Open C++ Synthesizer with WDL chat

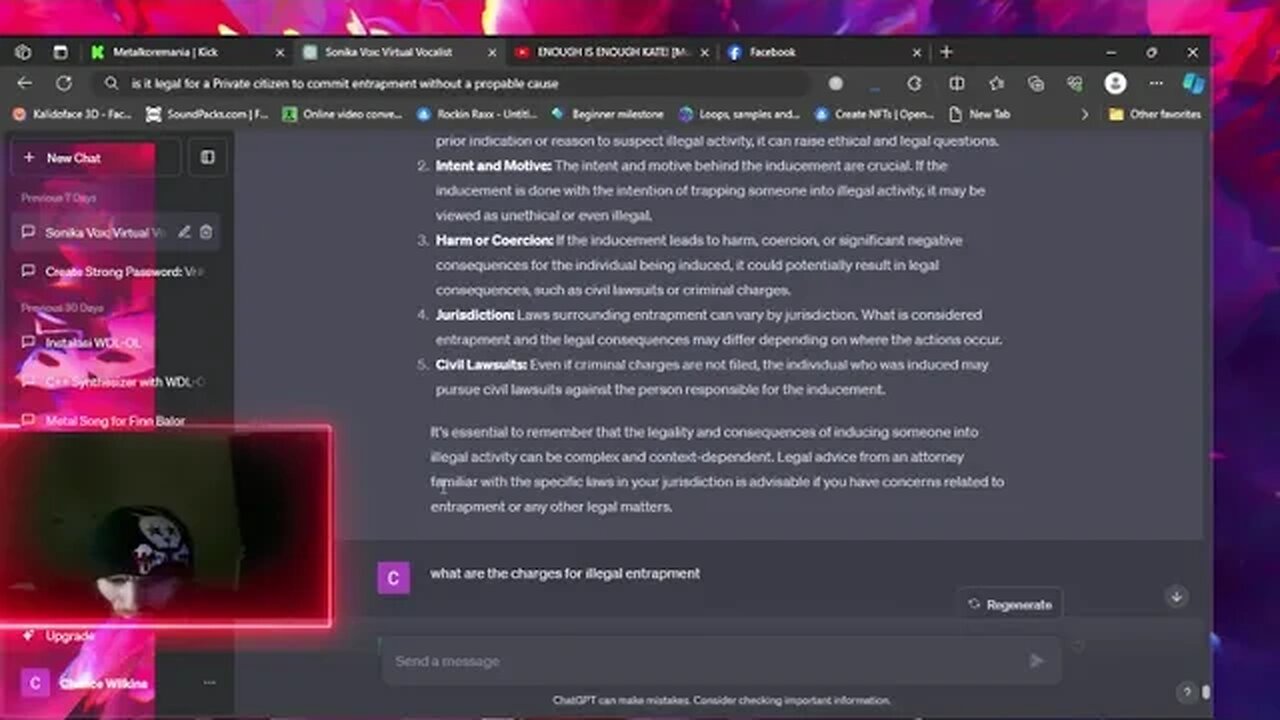click(x=115, y=382)
